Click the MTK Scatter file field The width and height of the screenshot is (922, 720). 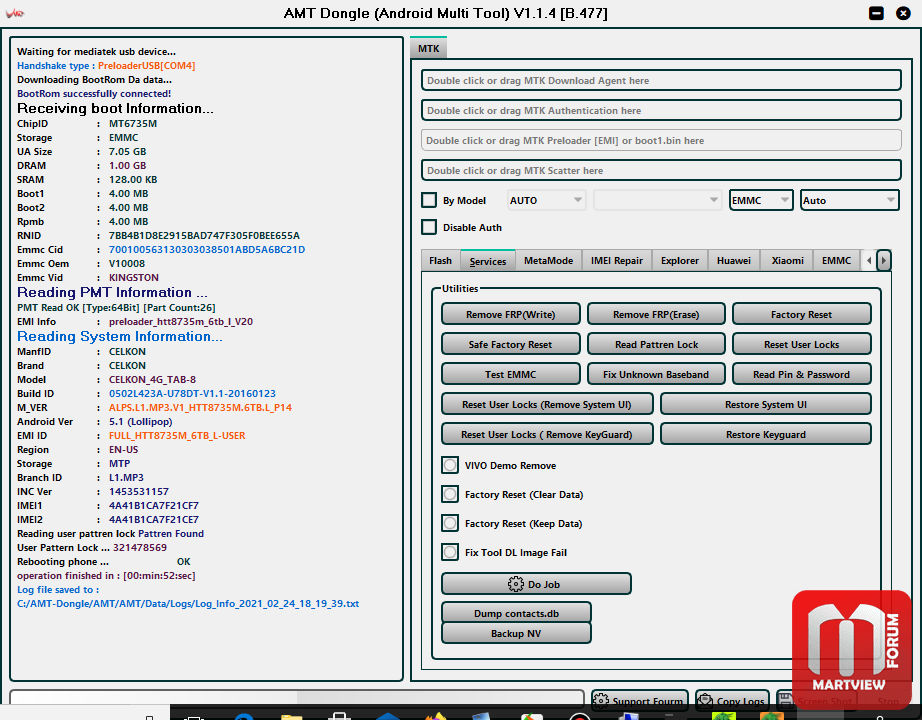click(661, 171)
